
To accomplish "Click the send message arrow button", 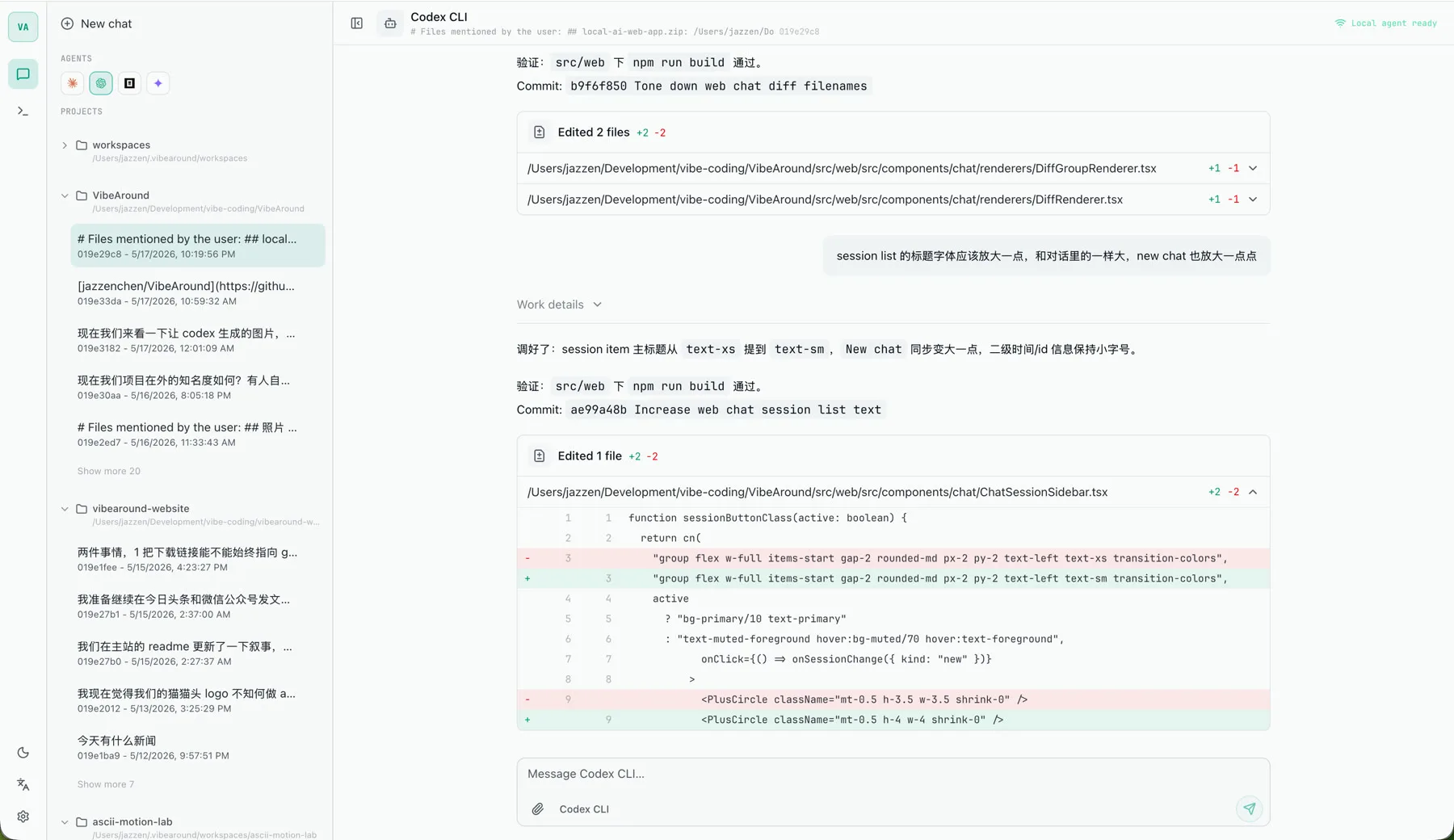I will point(1249,808).
